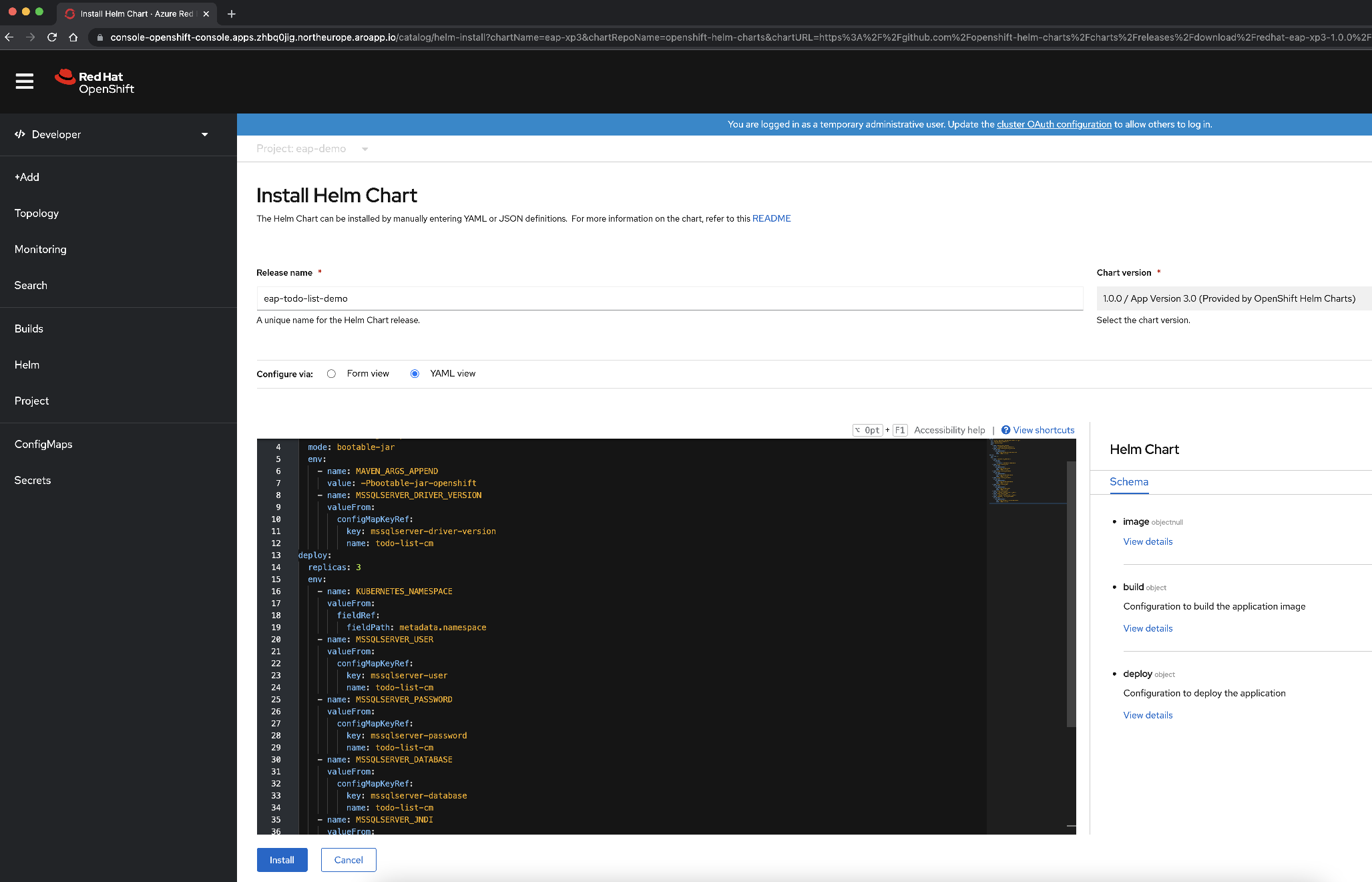
Task: Click the Developer perspective code icon
Action: [x=20, y=134]
